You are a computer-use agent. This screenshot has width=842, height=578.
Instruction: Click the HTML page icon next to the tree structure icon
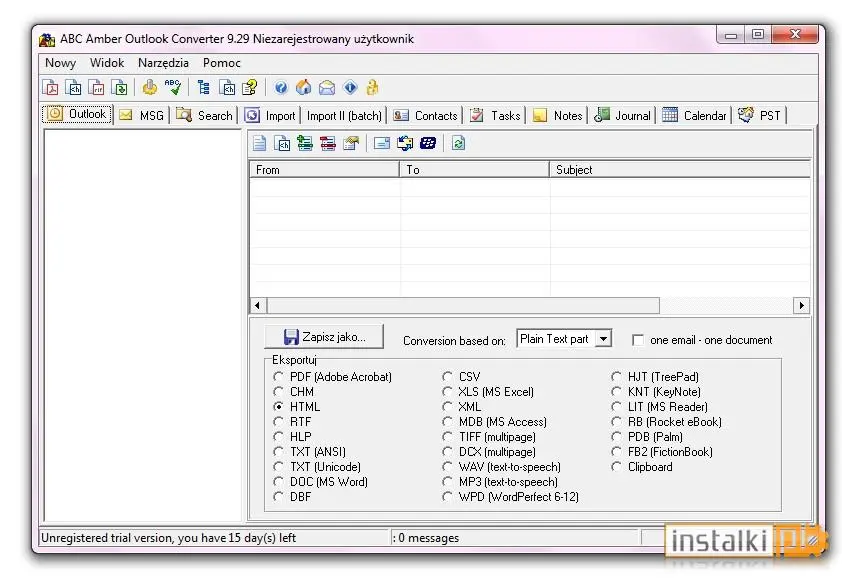(227, 88)
